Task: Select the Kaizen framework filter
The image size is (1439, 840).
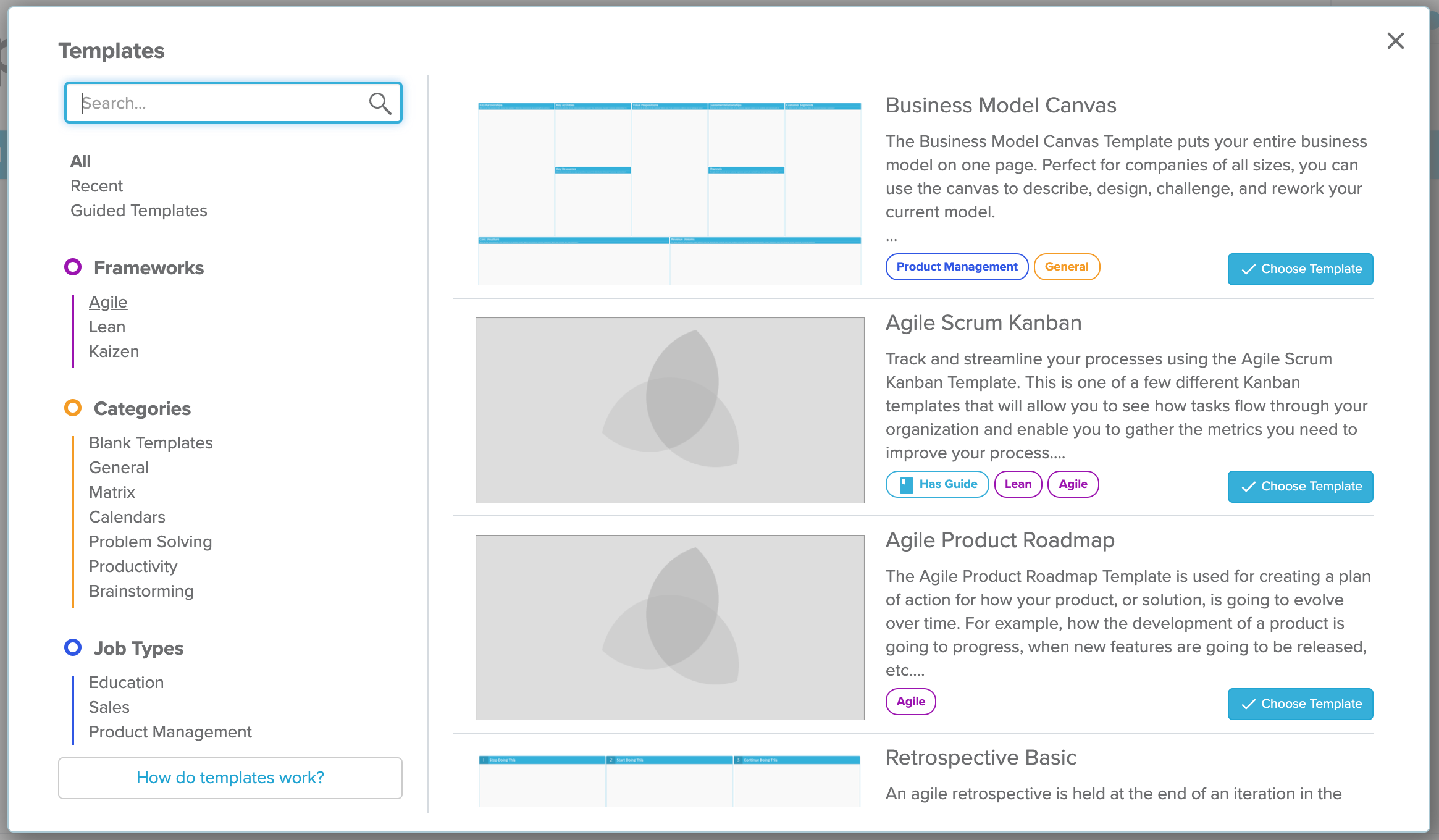Action: 115,351
